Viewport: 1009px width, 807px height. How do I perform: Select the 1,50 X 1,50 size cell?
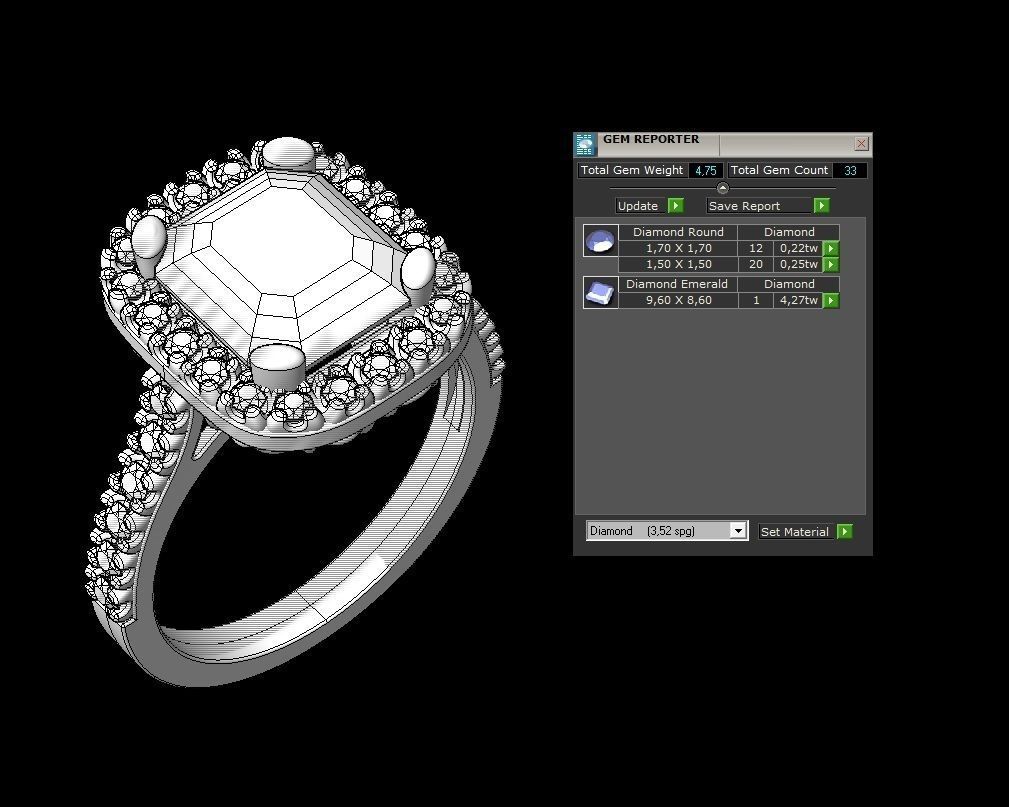[678, 264]
